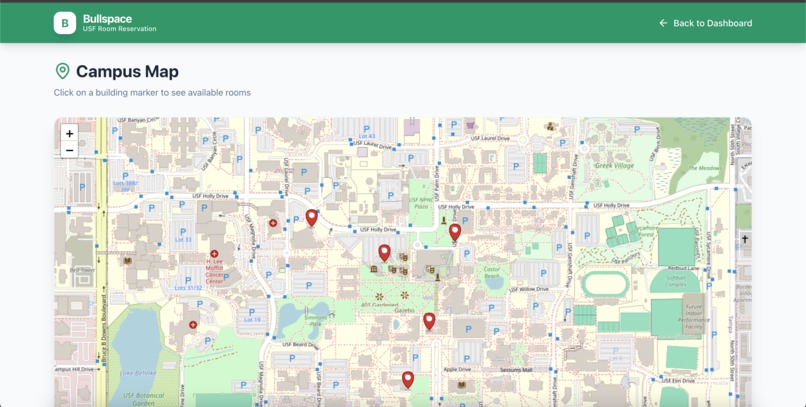Click the Future Indoor Performance Facility label
This screenshot has height=407, width=806.
pos(693,317)
